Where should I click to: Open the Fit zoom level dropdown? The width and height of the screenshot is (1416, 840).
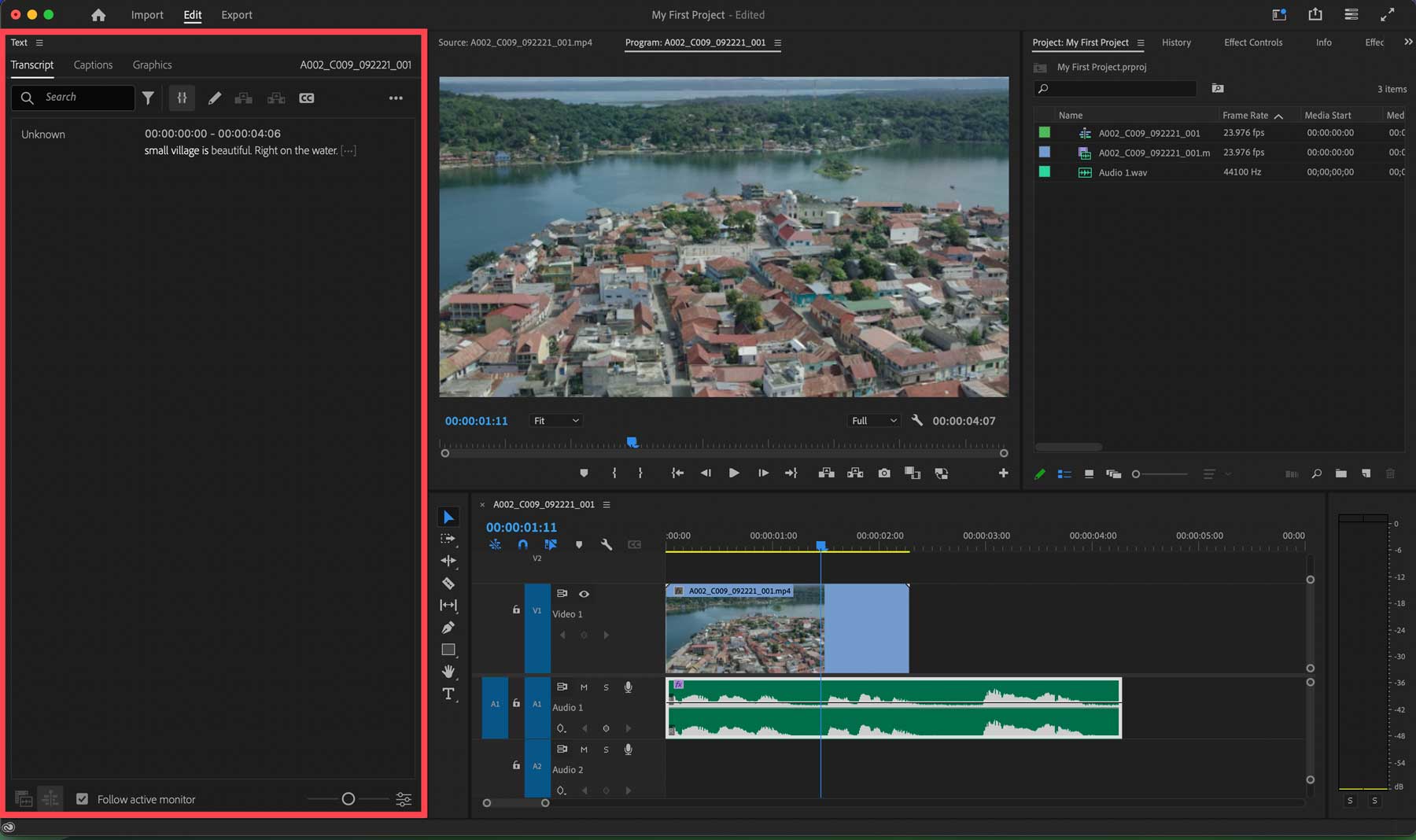coord(555,420)
